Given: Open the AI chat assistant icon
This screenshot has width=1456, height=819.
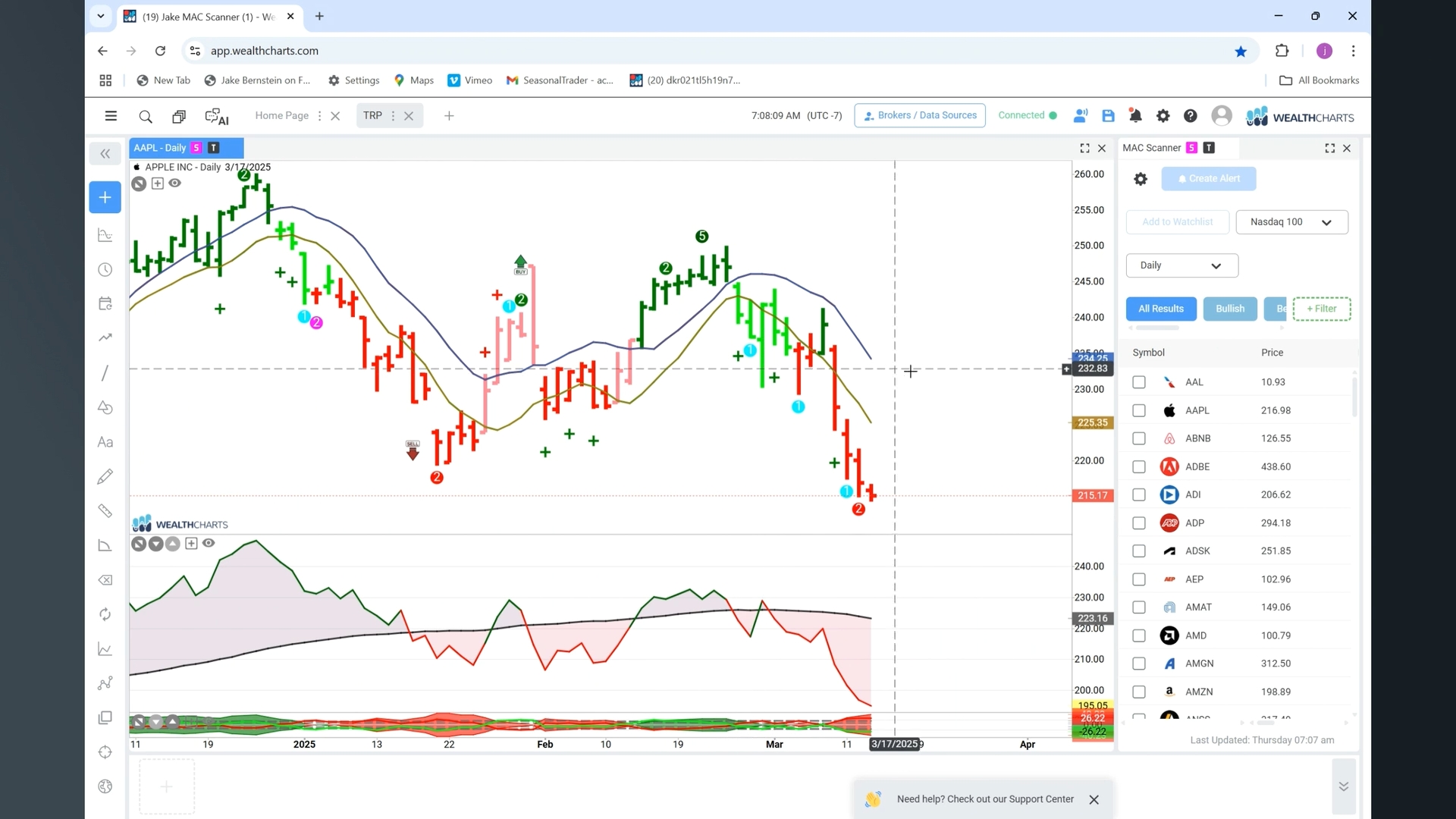Looking at the screenshot, I should tap(217, 116).
